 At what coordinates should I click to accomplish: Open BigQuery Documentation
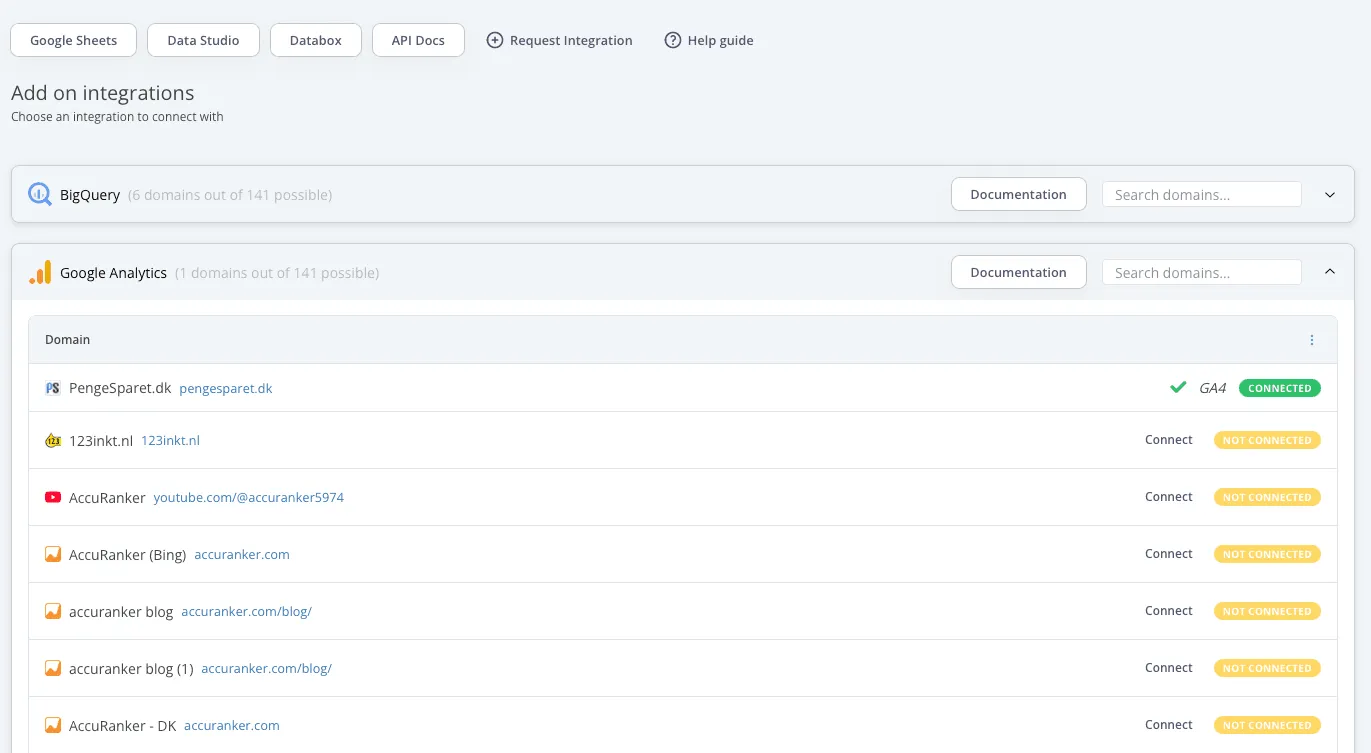pos(1018,193)
